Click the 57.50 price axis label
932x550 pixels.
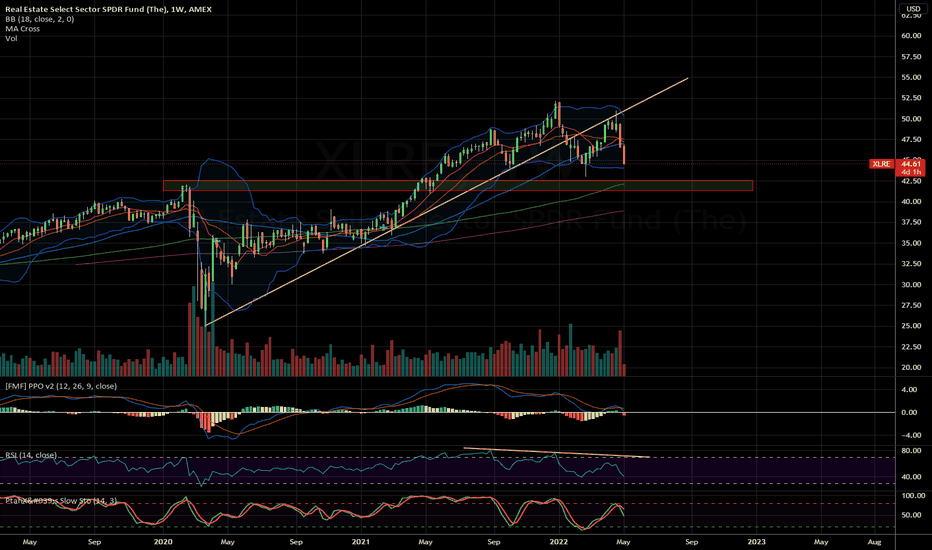click(911, 56)
